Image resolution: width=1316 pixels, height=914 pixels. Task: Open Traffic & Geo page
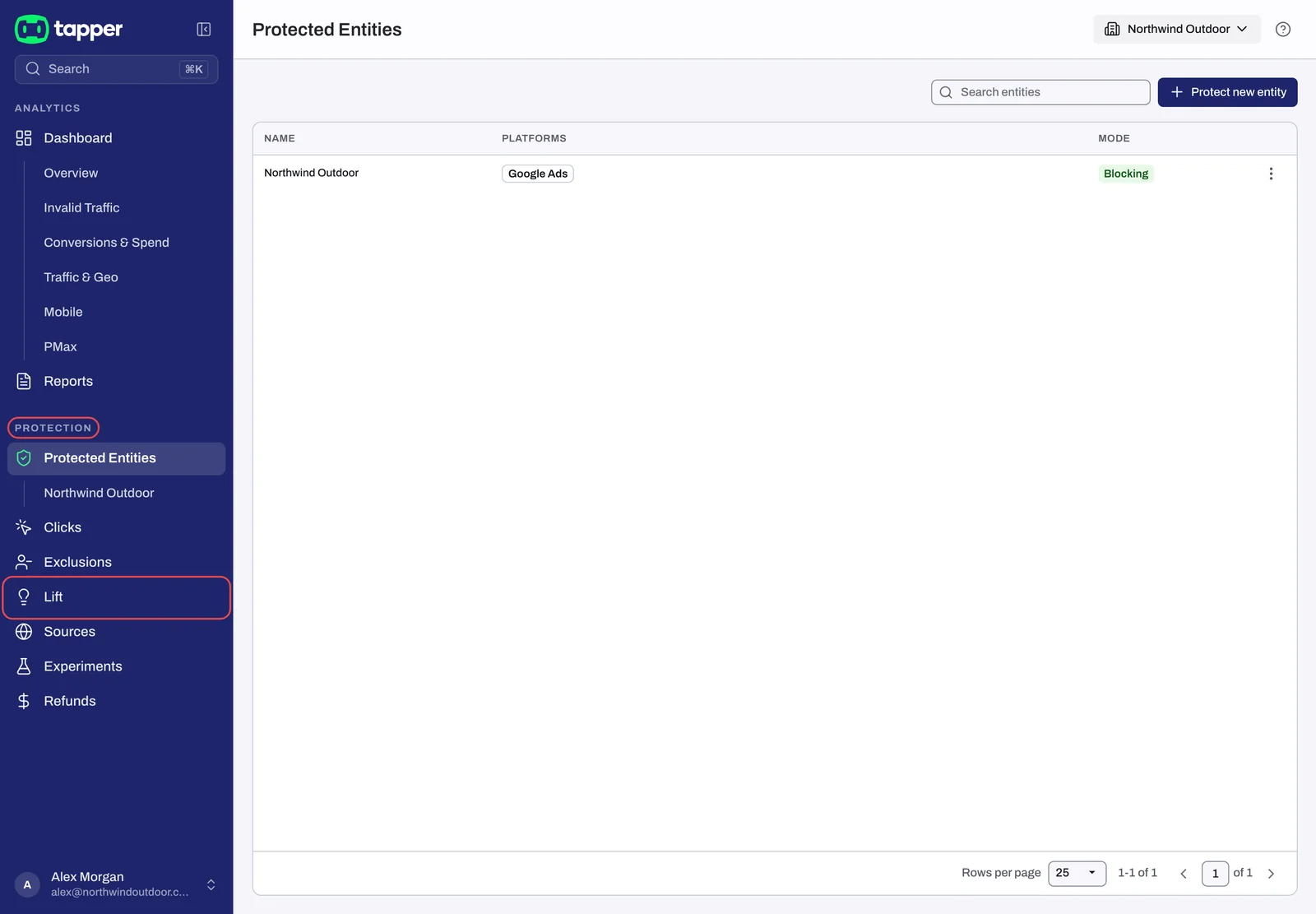click(81, 277)
